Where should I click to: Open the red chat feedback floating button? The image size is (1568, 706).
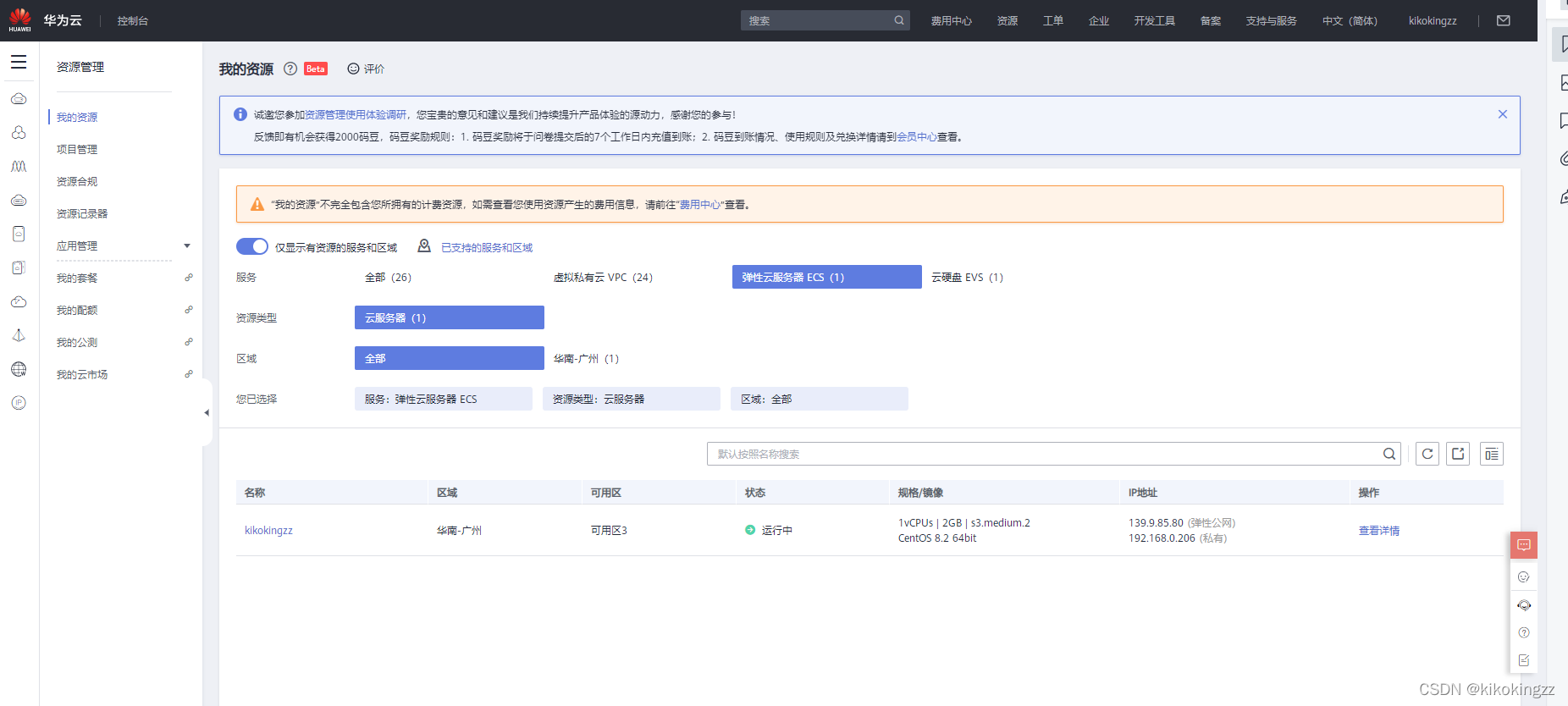pyautogui.click(x=1524, y=545)
